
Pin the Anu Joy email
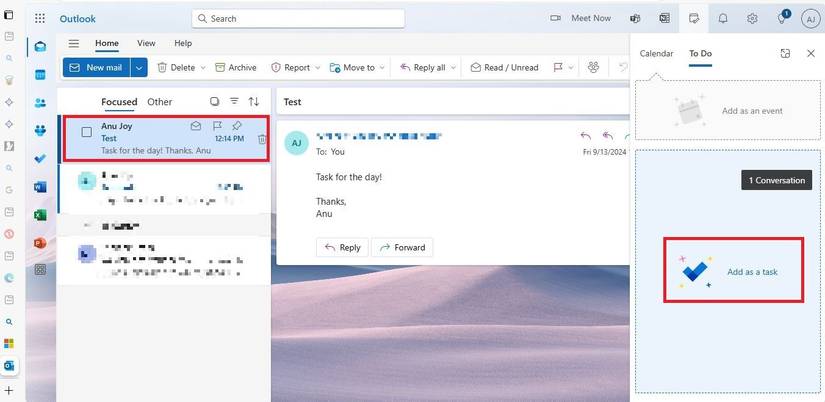pos(237,126)
